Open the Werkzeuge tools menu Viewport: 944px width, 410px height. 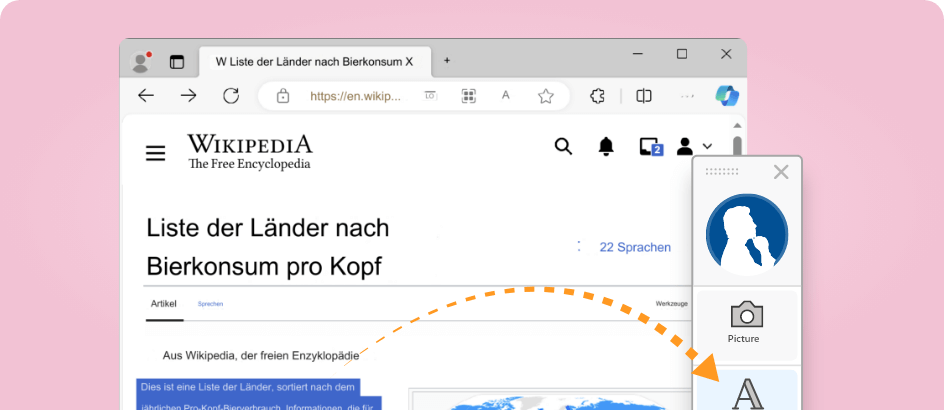tap(672, 304)
